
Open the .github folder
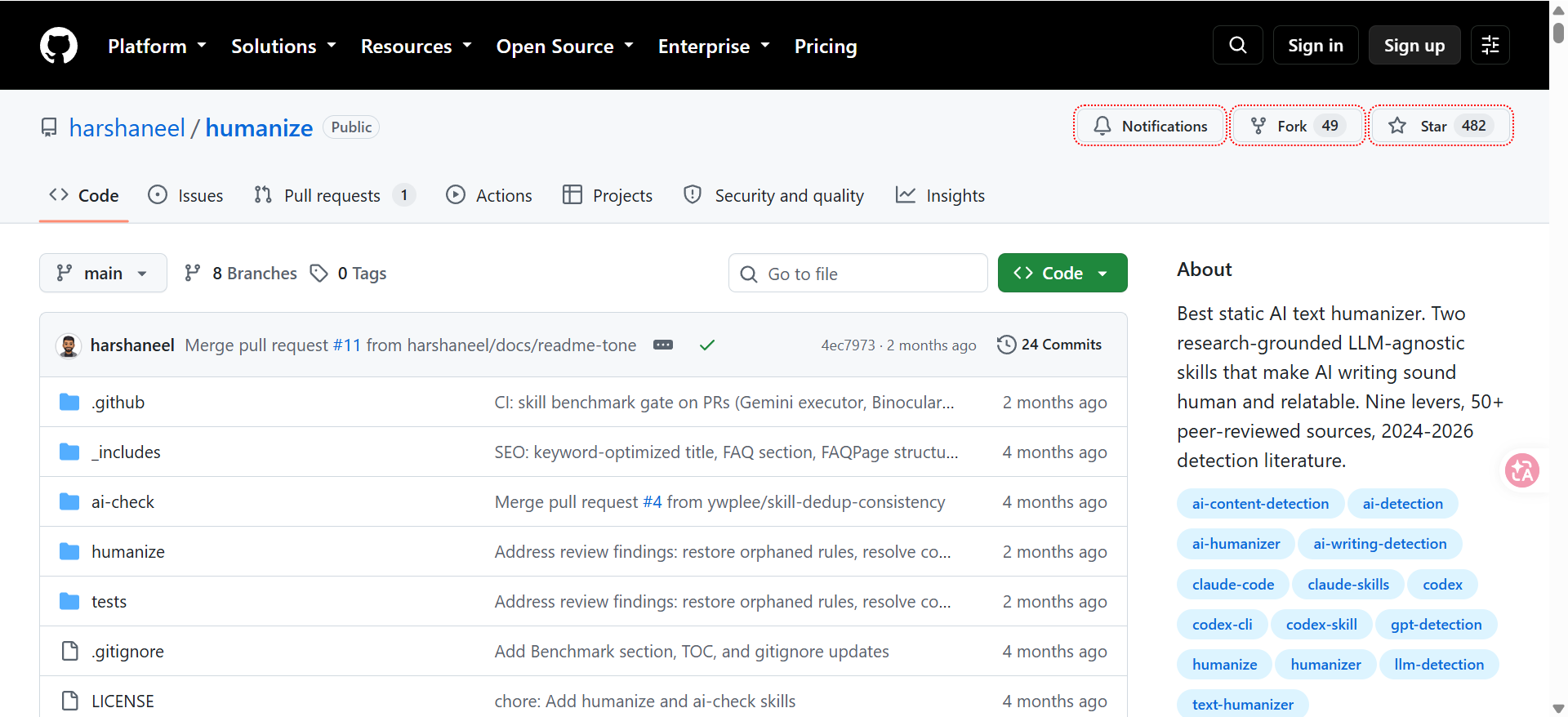[118, 402]
